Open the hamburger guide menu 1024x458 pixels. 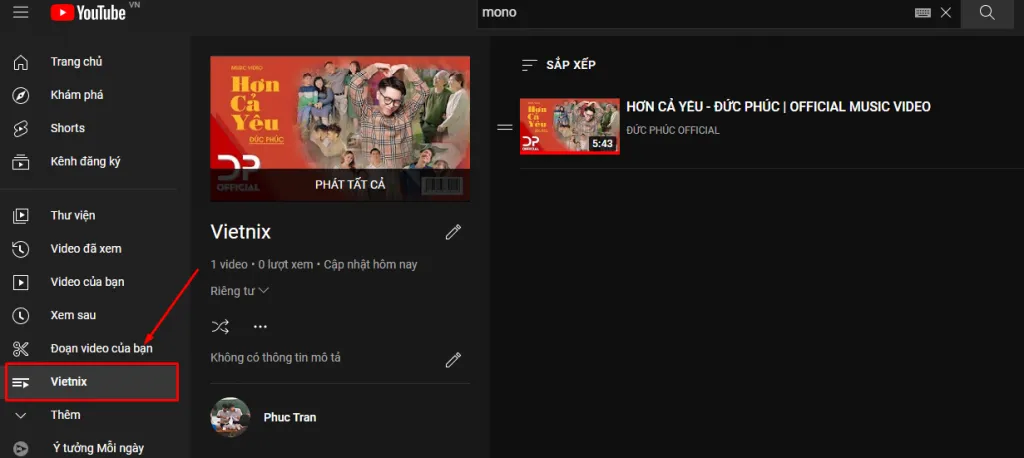coord(21,12)
